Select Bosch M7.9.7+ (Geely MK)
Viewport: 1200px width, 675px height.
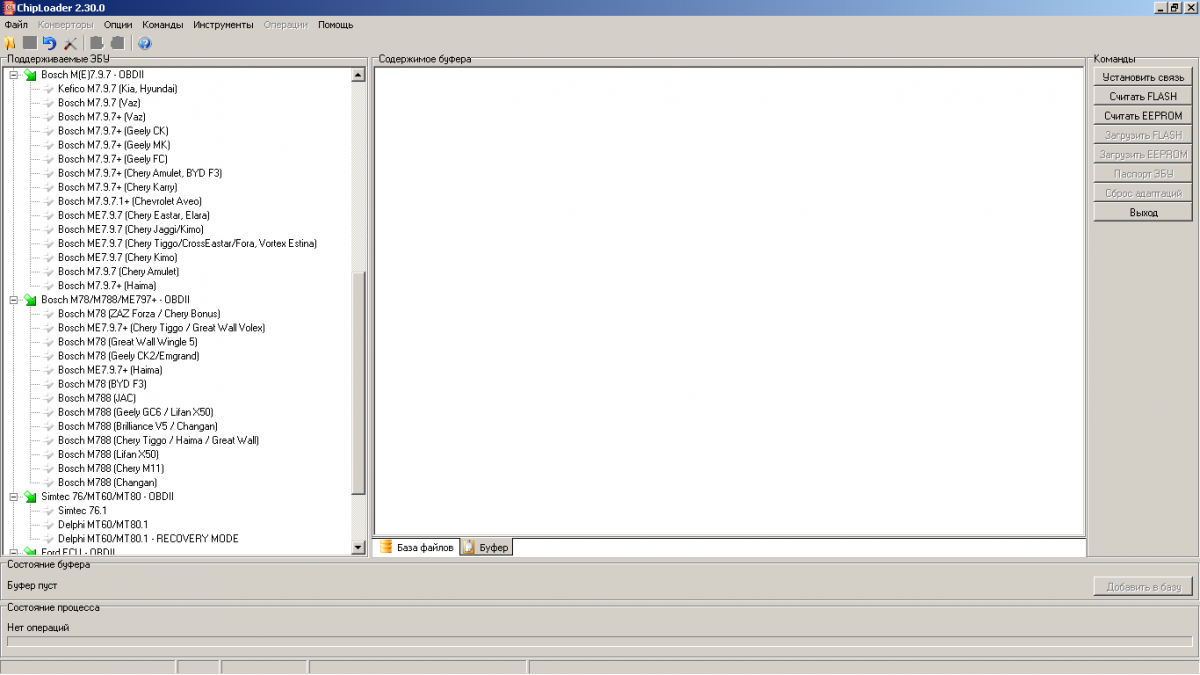114,145
